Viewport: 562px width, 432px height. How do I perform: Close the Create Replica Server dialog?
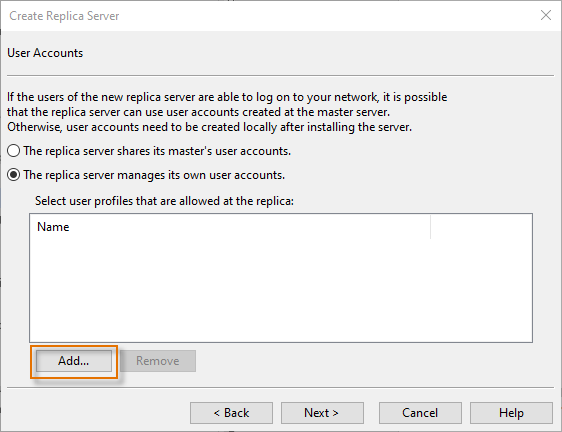[546, 15]
